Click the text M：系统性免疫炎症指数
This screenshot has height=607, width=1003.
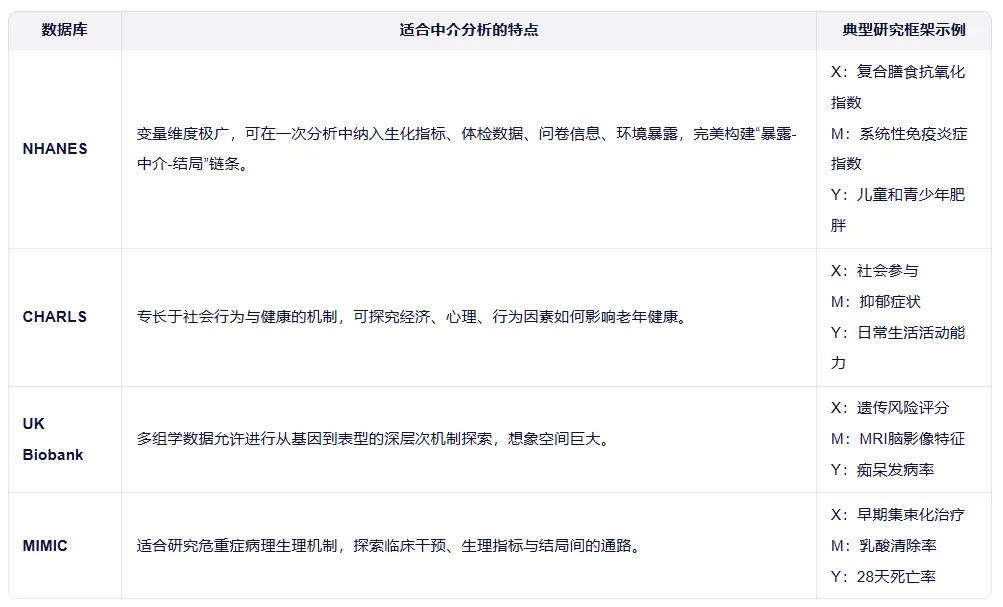tap(899, 149)
